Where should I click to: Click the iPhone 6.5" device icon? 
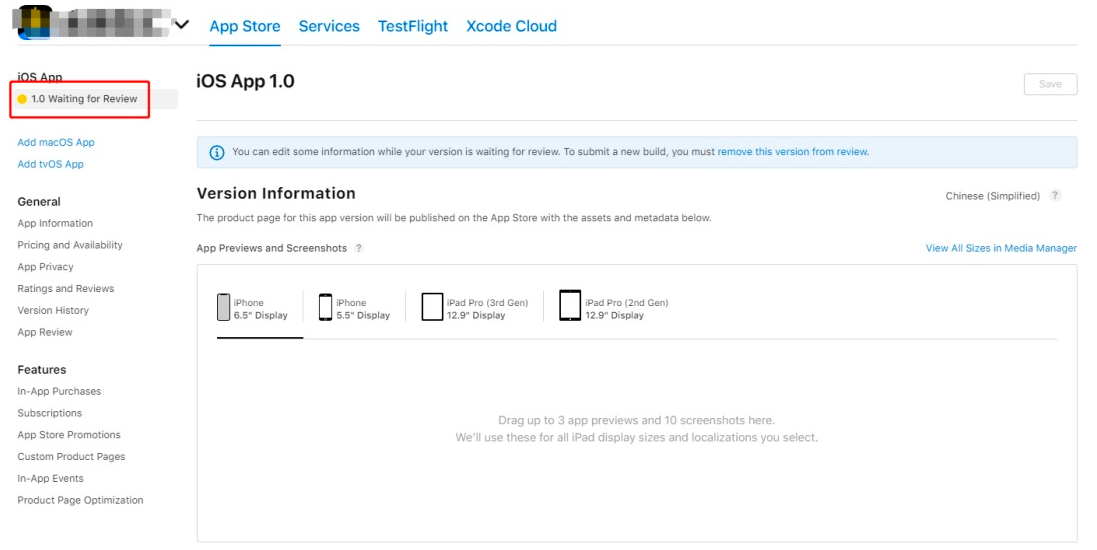[223, 307]
